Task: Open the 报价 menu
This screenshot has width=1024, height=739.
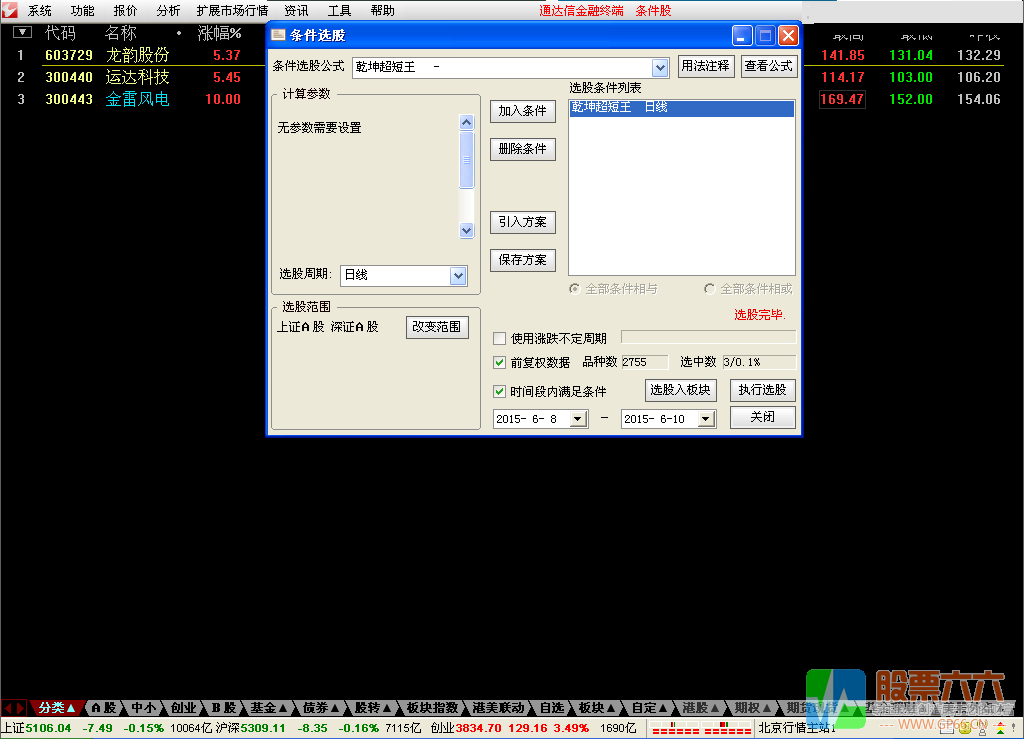Action: (125, 10)
